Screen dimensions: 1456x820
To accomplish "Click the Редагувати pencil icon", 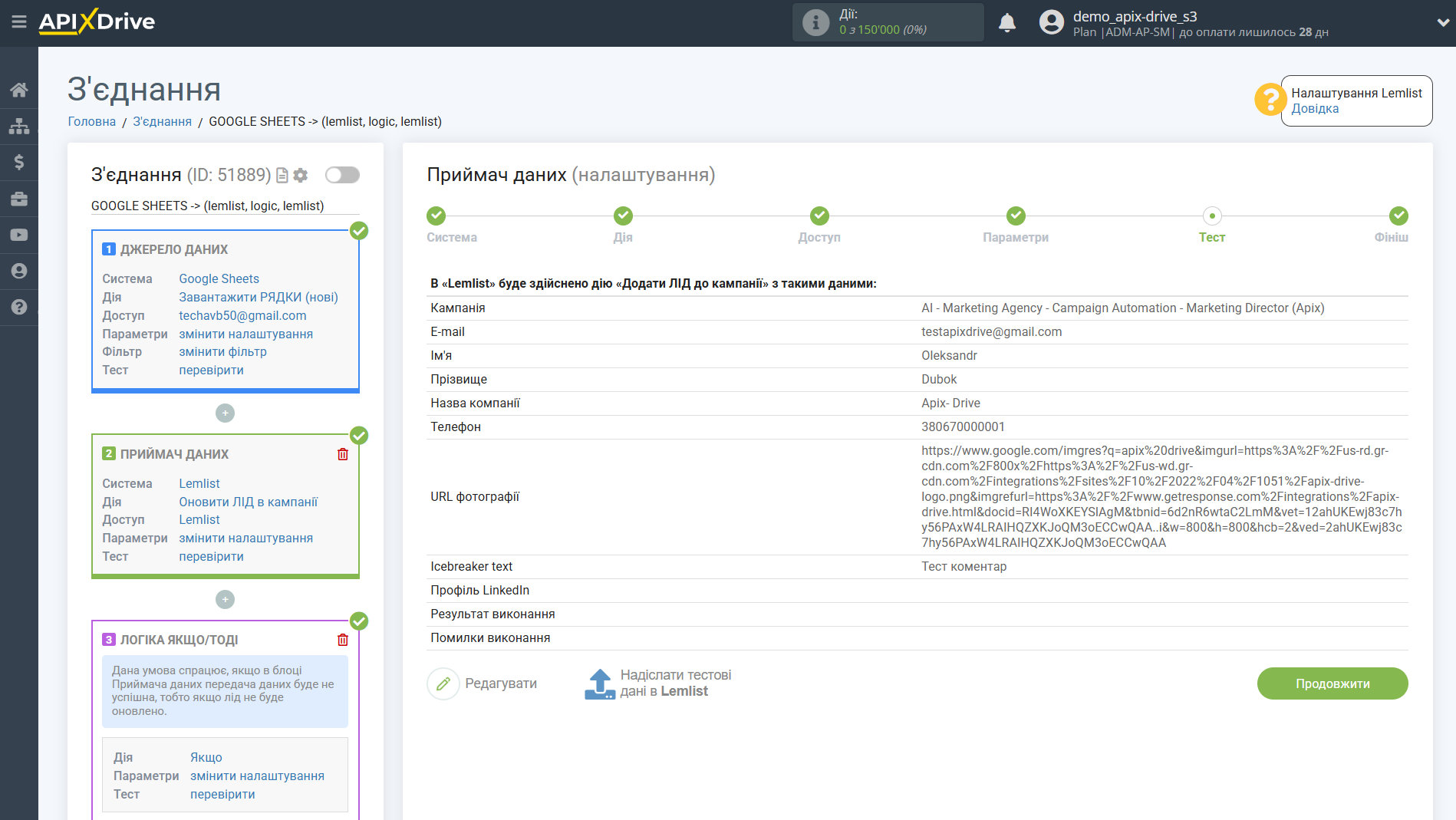I will click(x=443, y=684).
